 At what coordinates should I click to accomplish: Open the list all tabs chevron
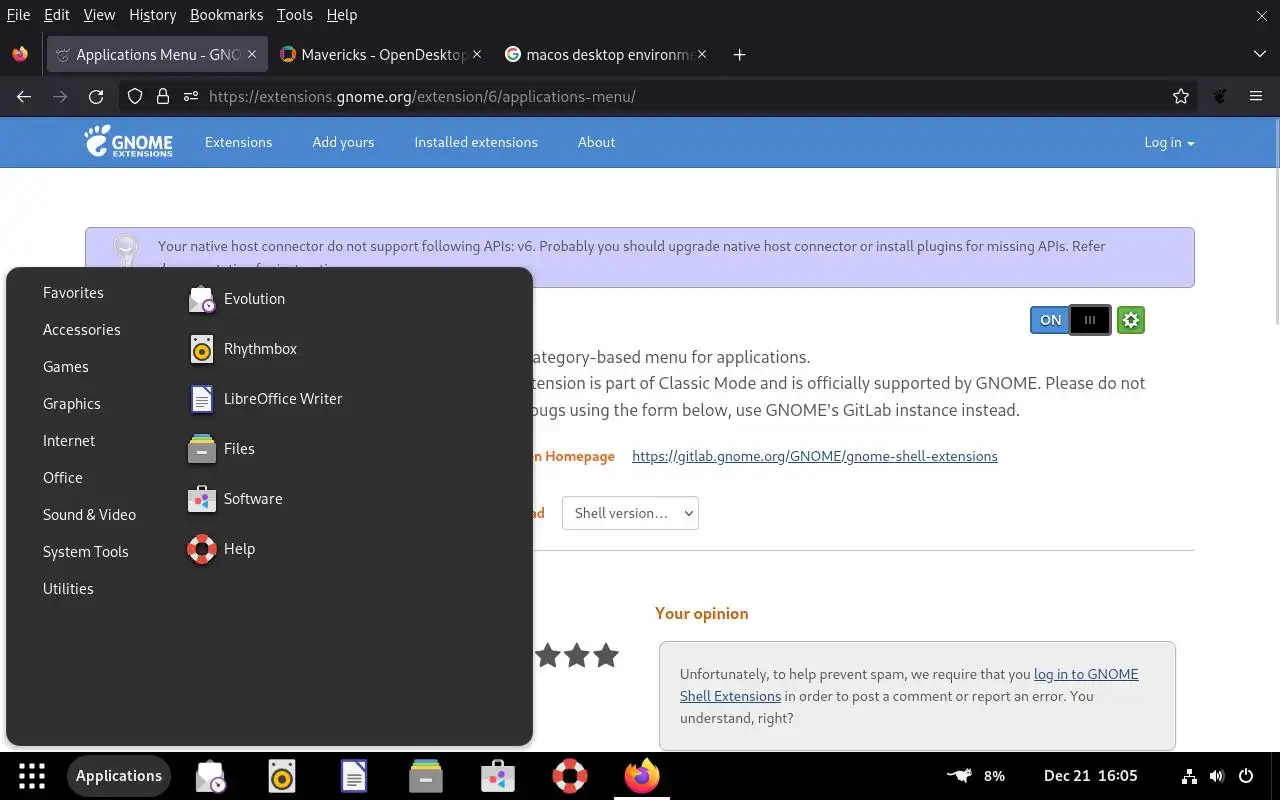point(1260,54)
